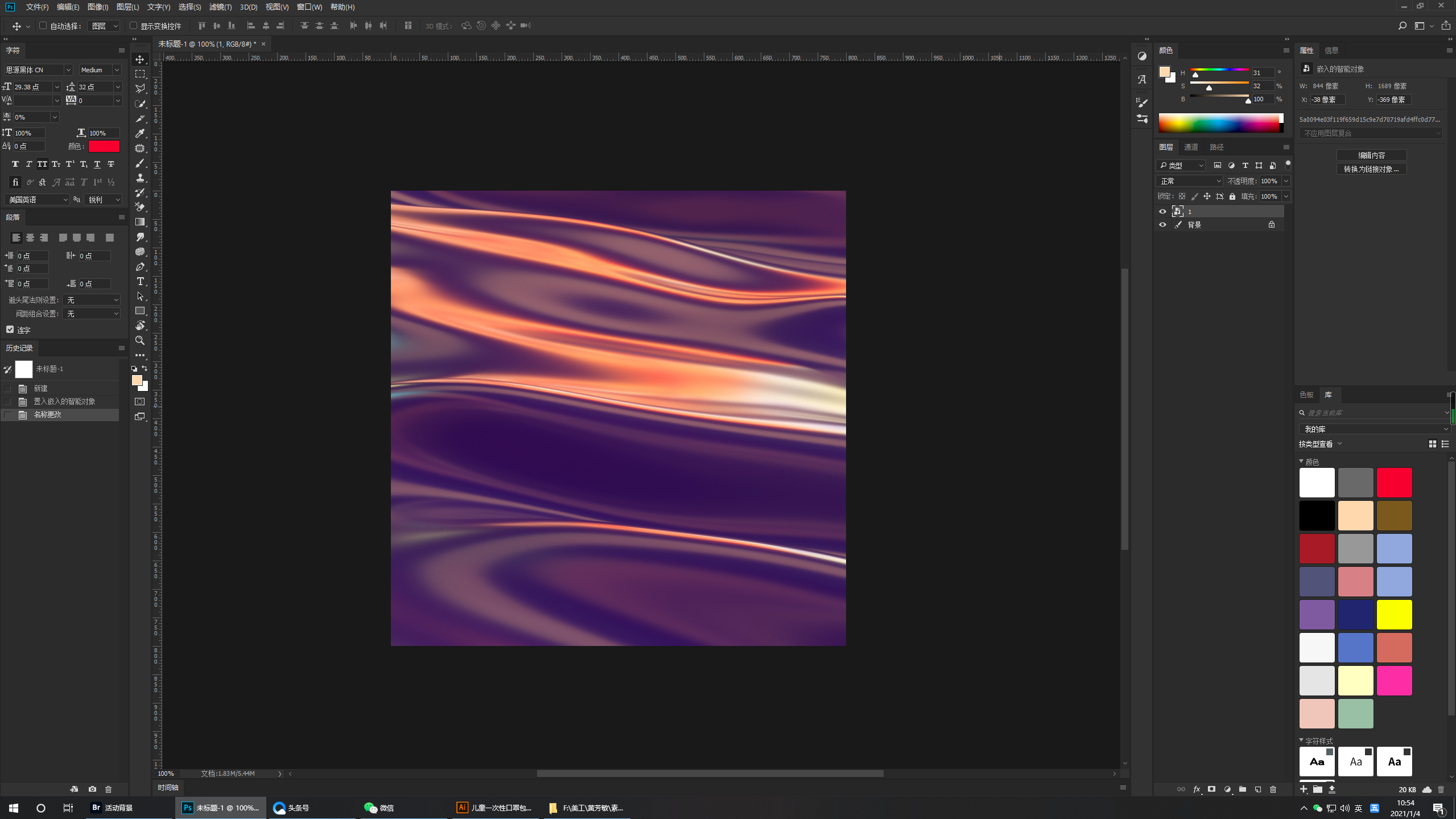Switch to the 通道 tab
1456x819 pixels.
[1191, 147]
